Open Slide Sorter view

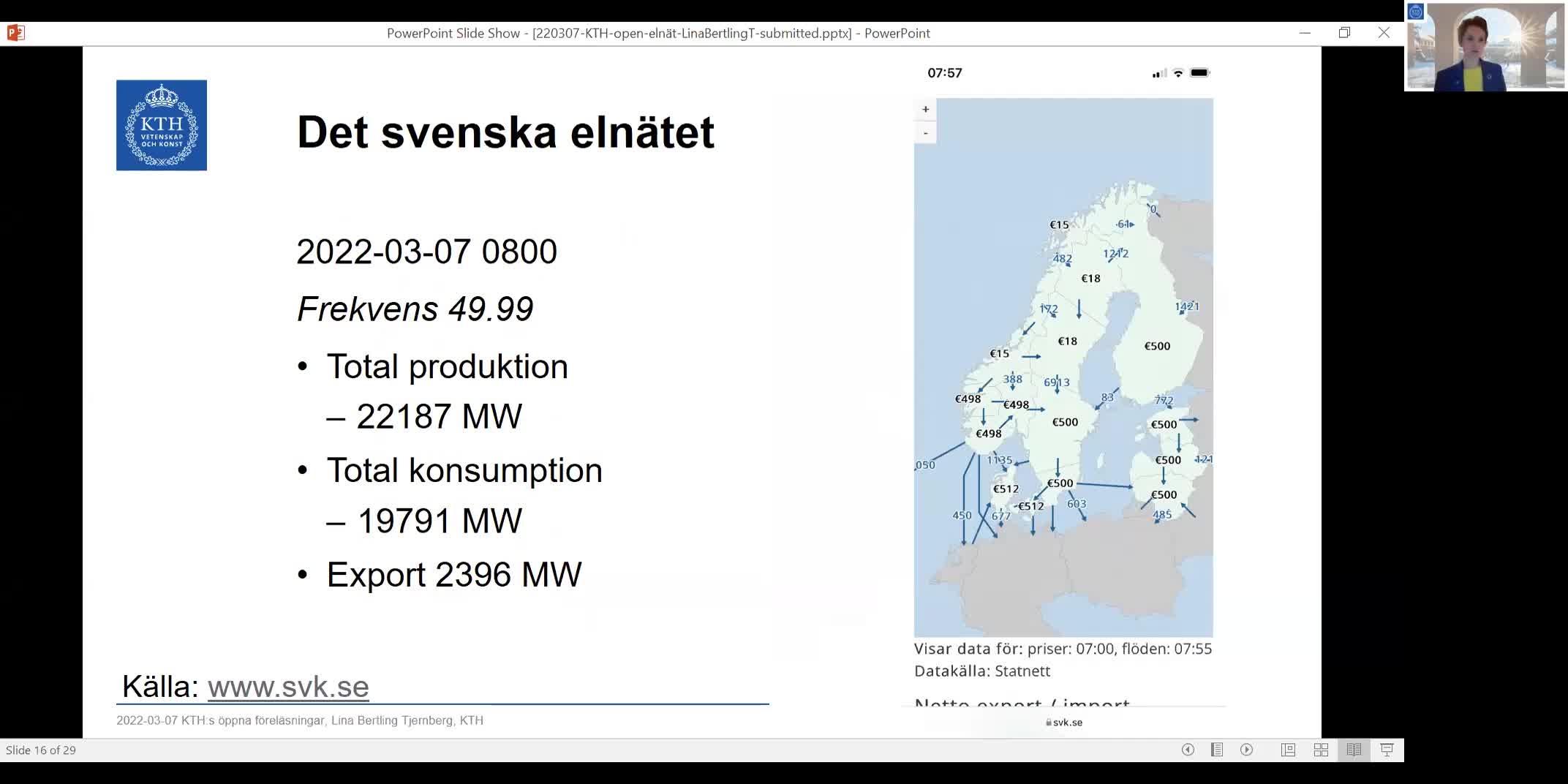(1321, 750)
